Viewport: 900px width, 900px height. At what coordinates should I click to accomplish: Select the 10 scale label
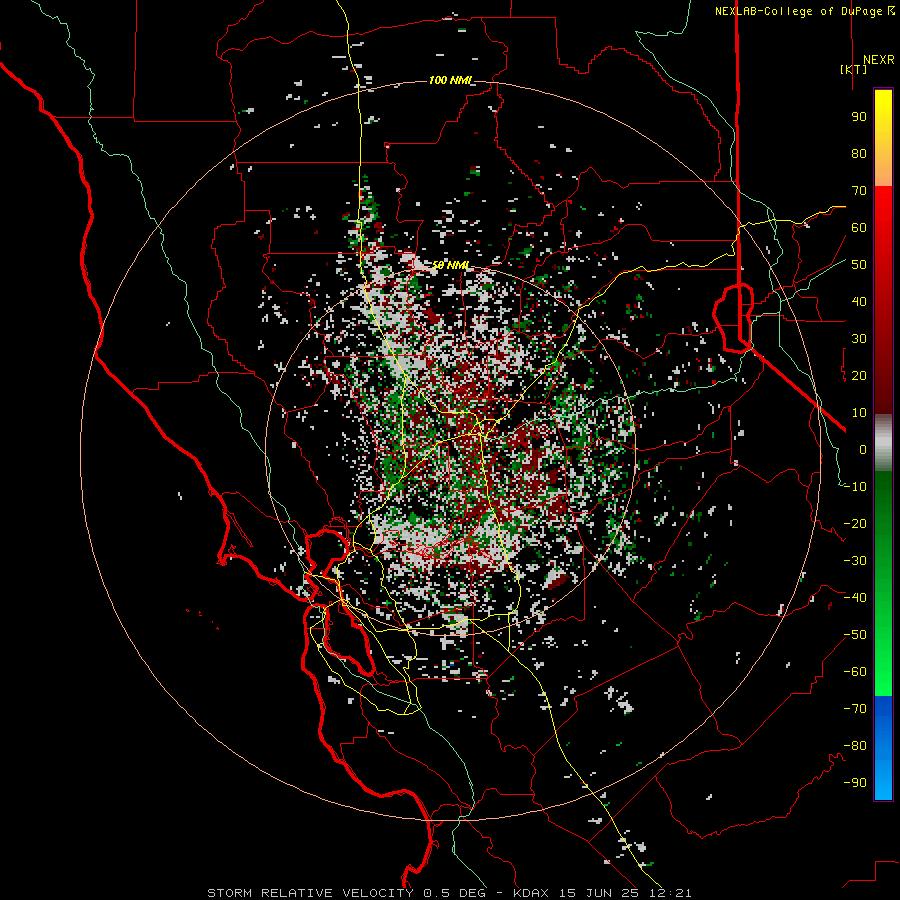click(x=859, y=413)
